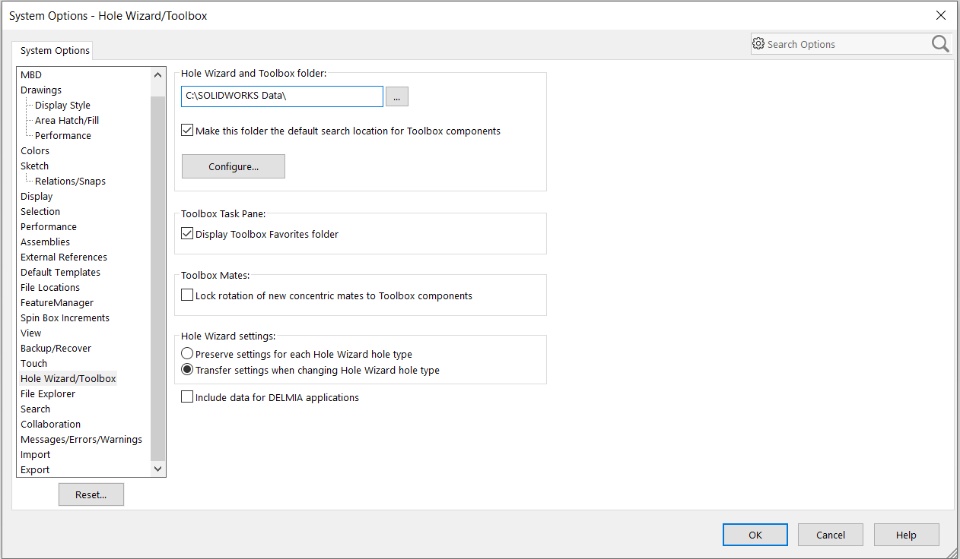This screenshot has height=559, width=960.
Task: Click the up arrow of the options list scrollbar
Action: pyautogui.click(x=157, y=75)
